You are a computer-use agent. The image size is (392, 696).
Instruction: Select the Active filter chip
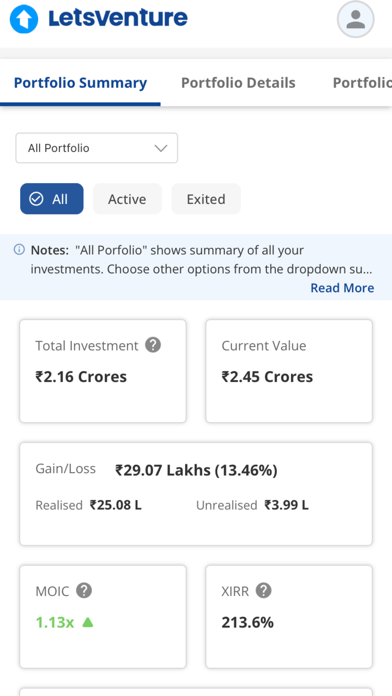[x=127, y=199]
